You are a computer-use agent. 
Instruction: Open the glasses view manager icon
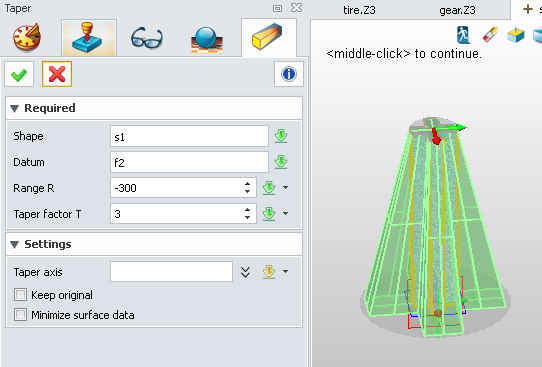point(147,38)
